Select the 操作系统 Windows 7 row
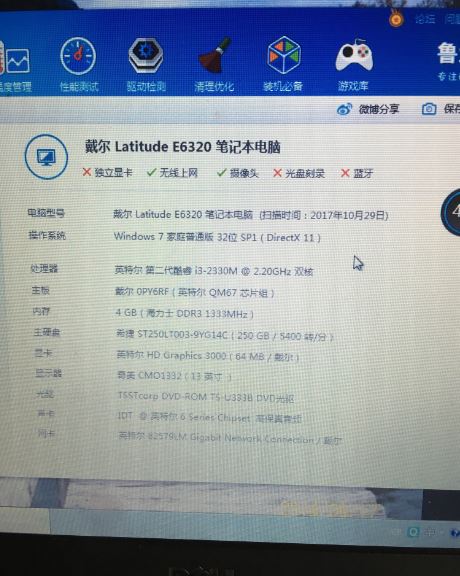This screenshot has height=576, width=460. click(174, 236)
